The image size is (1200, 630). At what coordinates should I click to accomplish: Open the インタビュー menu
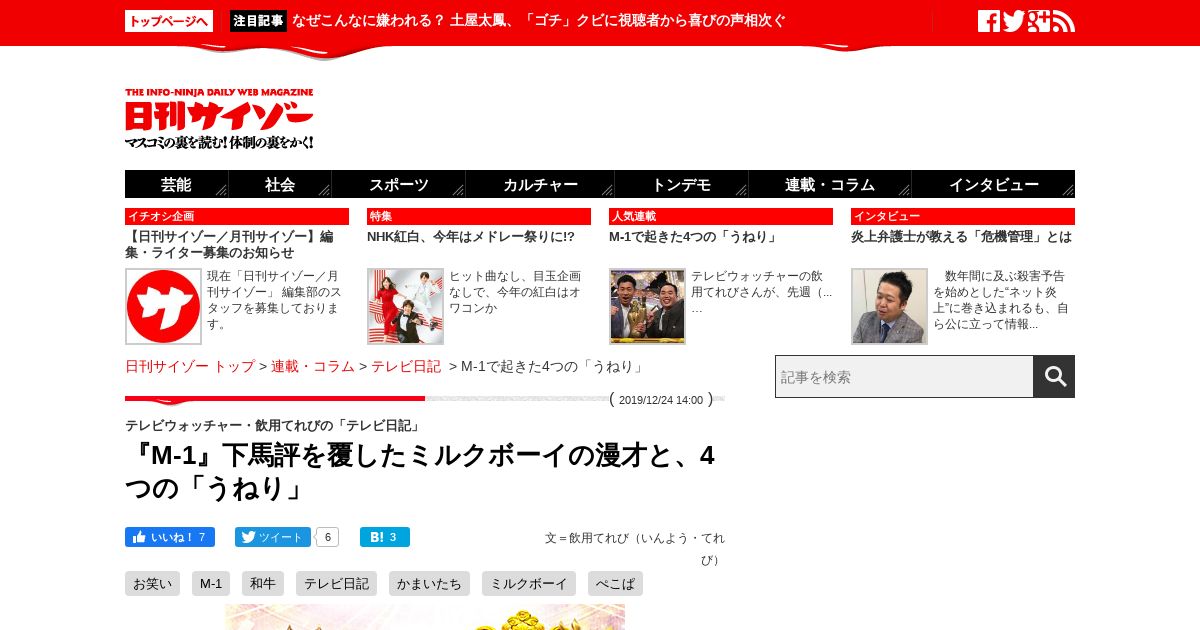(993, 184)
